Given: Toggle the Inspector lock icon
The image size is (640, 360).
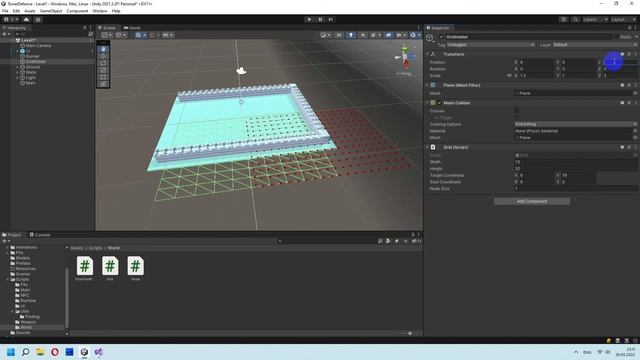Looking at the screenshot, I should tap(629, 28).
